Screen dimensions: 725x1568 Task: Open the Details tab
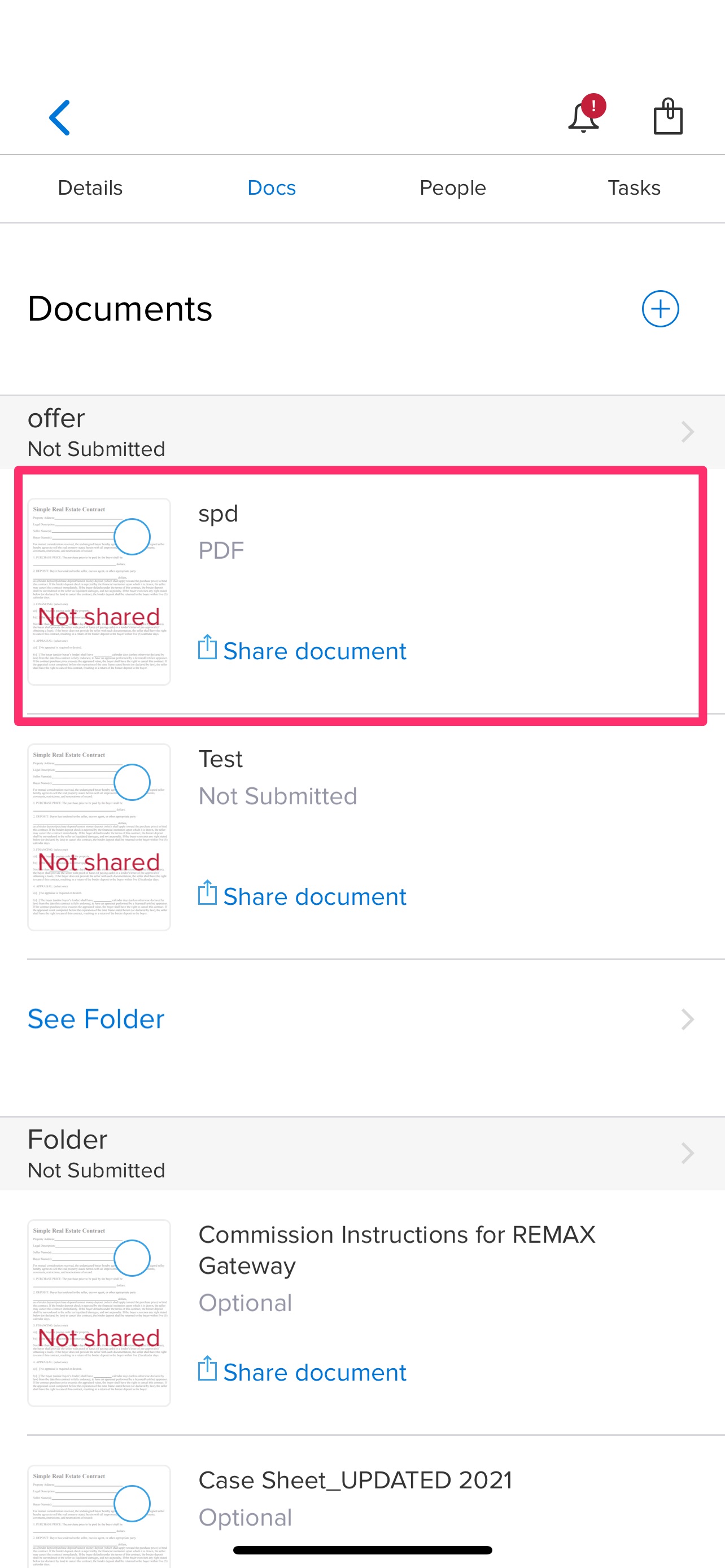pos(90,187)
